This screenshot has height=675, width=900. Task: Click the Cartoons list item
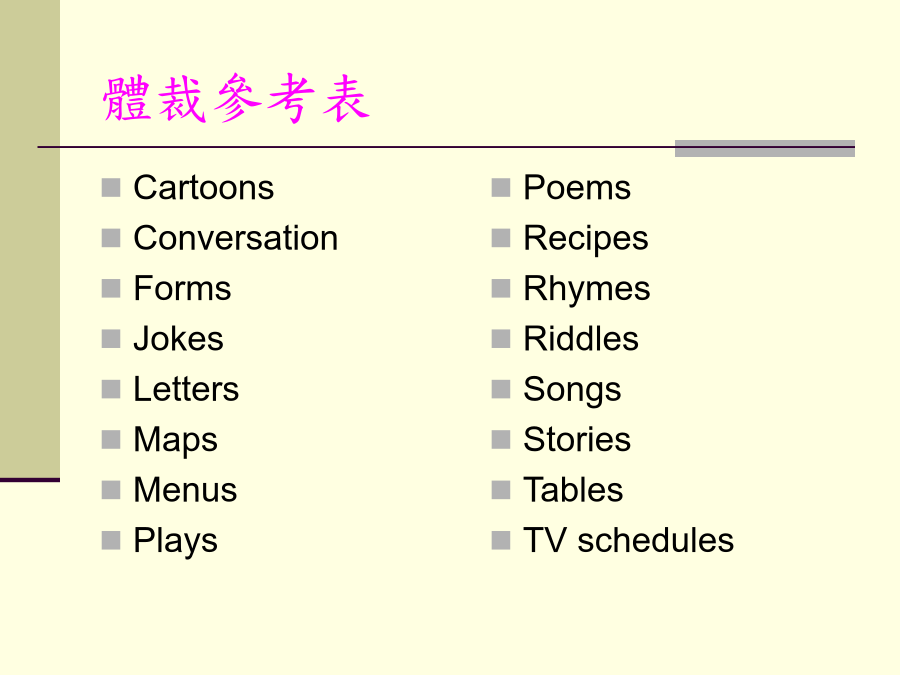coord(204,188)
